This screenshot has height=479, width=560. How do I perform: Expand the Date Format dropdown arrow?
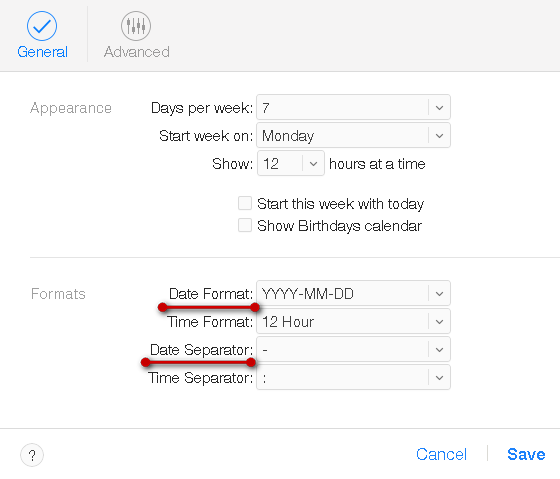coord(439,294)
